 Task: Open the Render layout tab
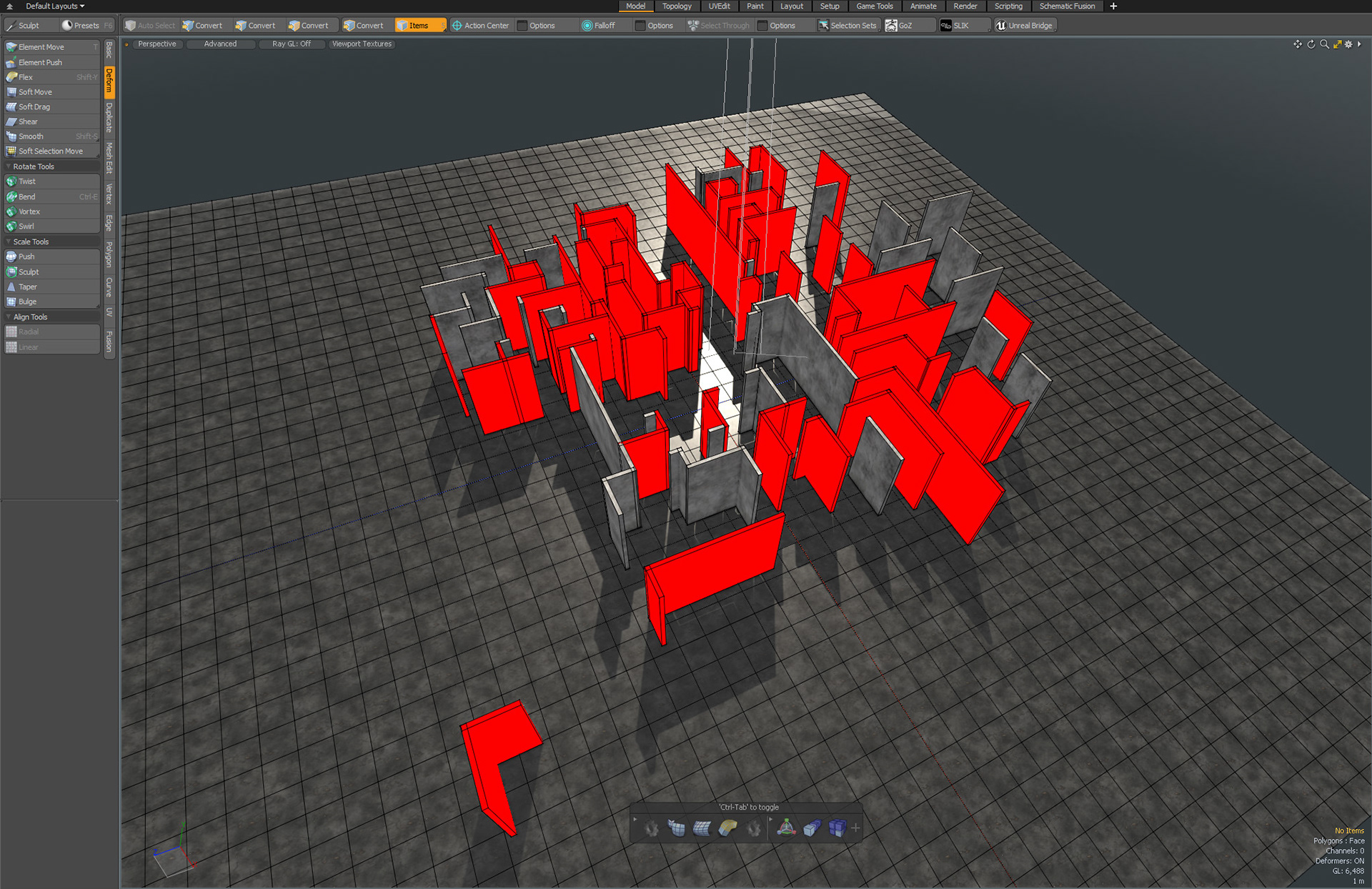(x=965, y=6)
